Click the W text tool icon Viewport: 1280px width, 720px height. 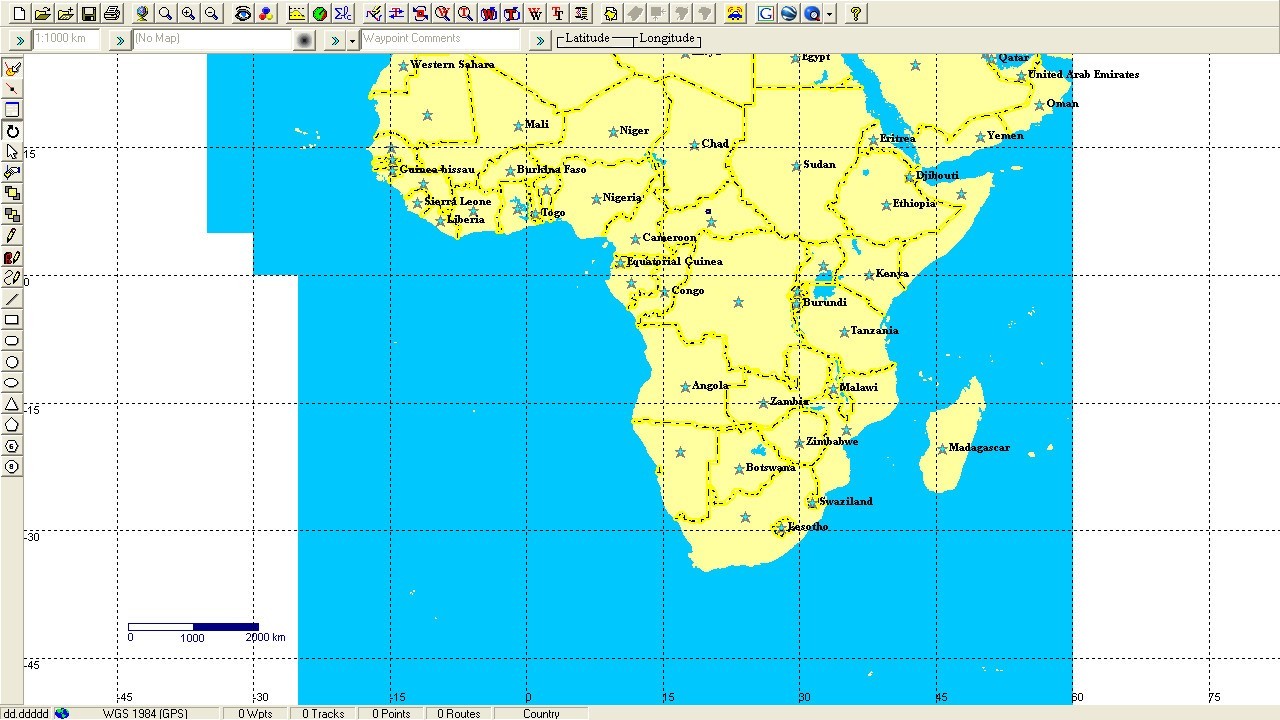(x=535, y=14)
